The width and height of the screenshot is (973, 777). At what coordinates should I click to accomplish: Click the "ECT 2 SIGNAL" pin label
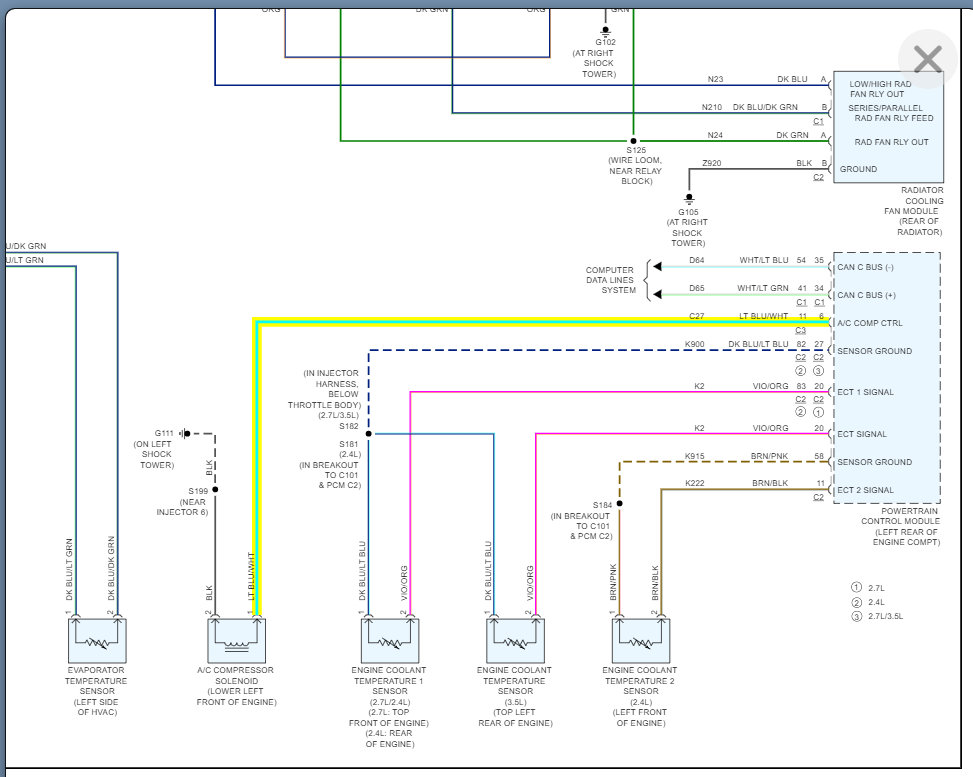865,490
